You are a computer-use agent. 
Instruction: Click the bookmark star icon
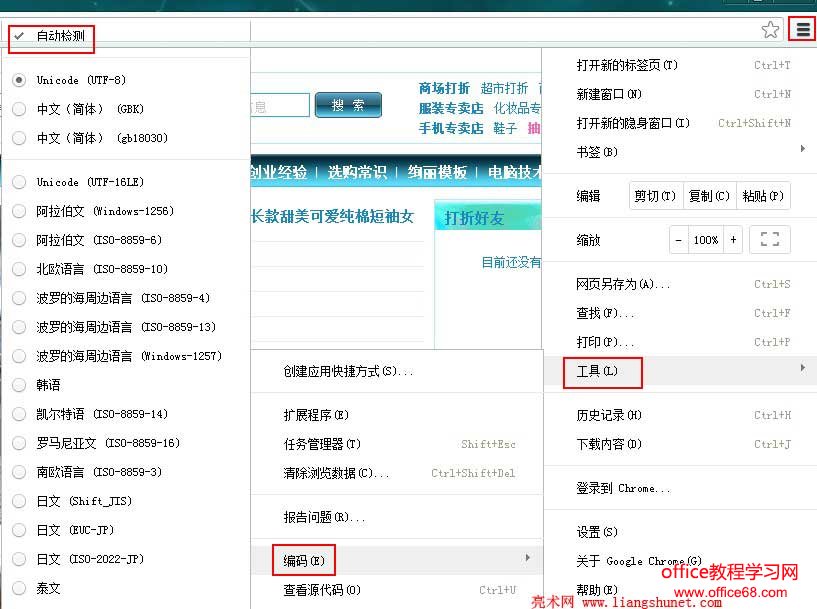click(x=770, y=29)
